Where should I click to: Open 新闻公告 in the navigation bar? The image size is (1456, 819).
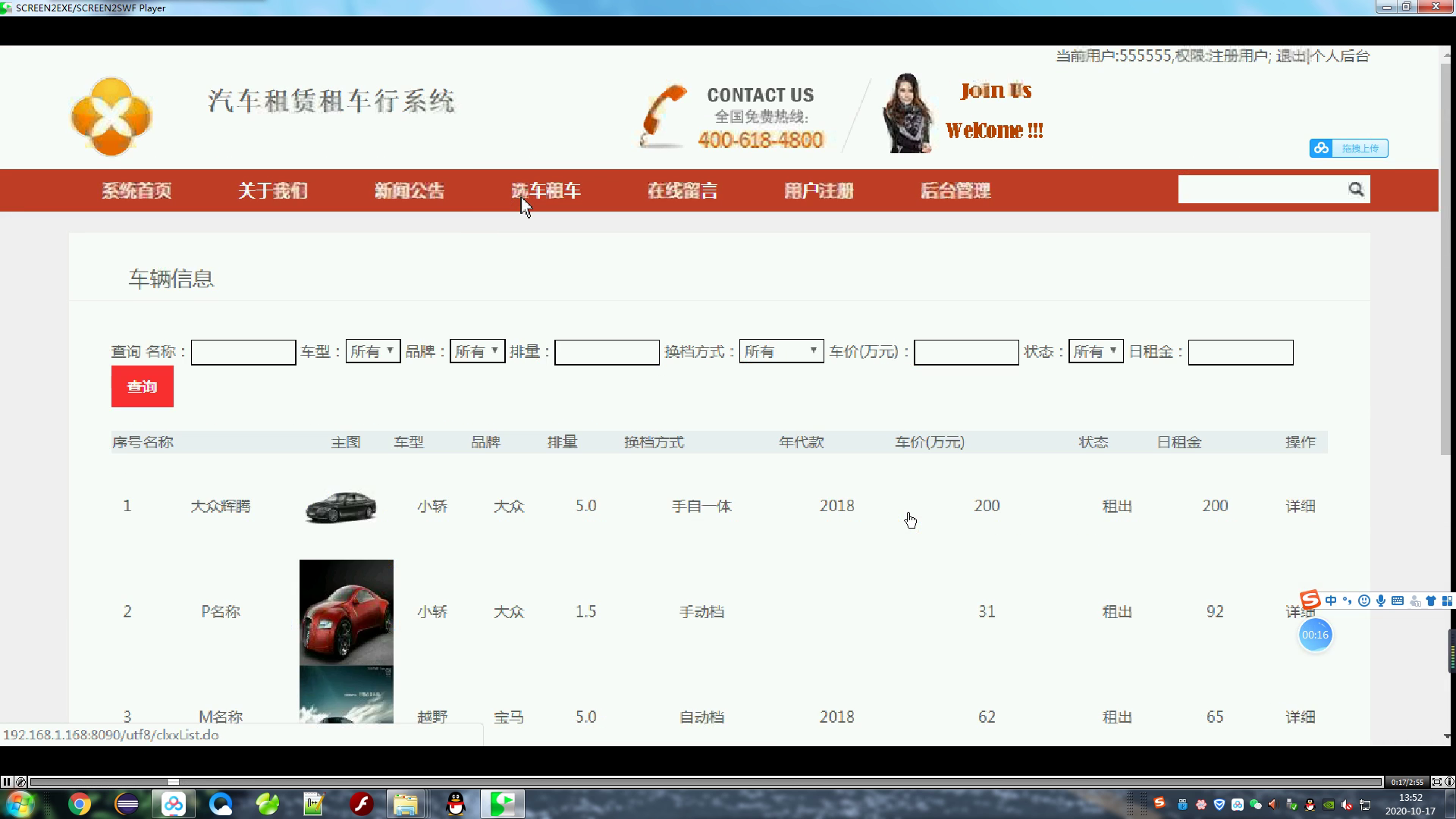tap(409, 190)
